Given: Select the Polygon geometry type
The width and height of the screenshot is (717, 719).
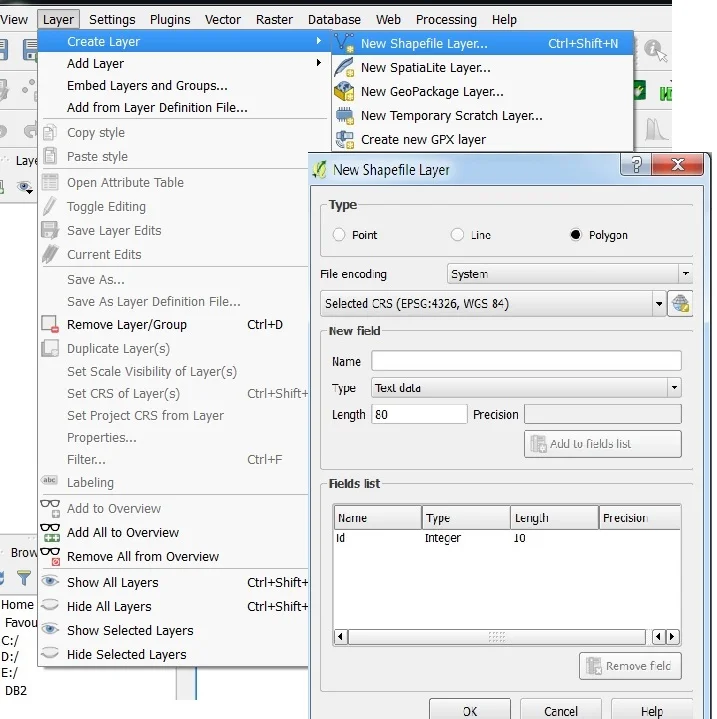Looking at the screenshot, I should (575, 235).
